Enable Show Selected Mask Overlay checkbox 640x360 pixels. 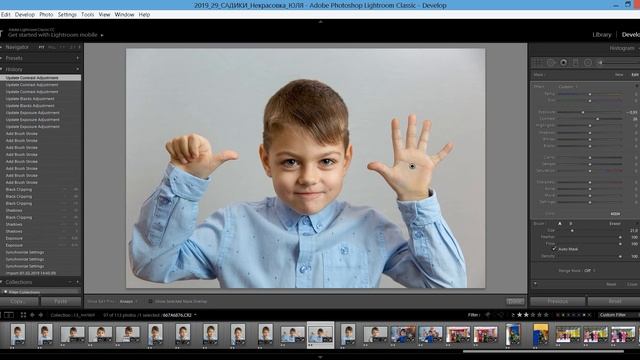click(150, 301)
